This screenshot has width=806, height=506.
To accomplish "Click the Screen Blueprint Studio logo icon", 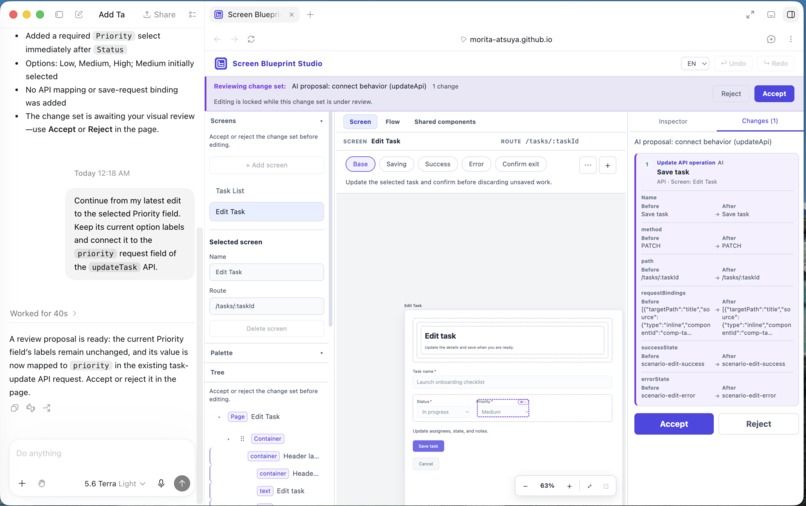I will tap(221, 63).
